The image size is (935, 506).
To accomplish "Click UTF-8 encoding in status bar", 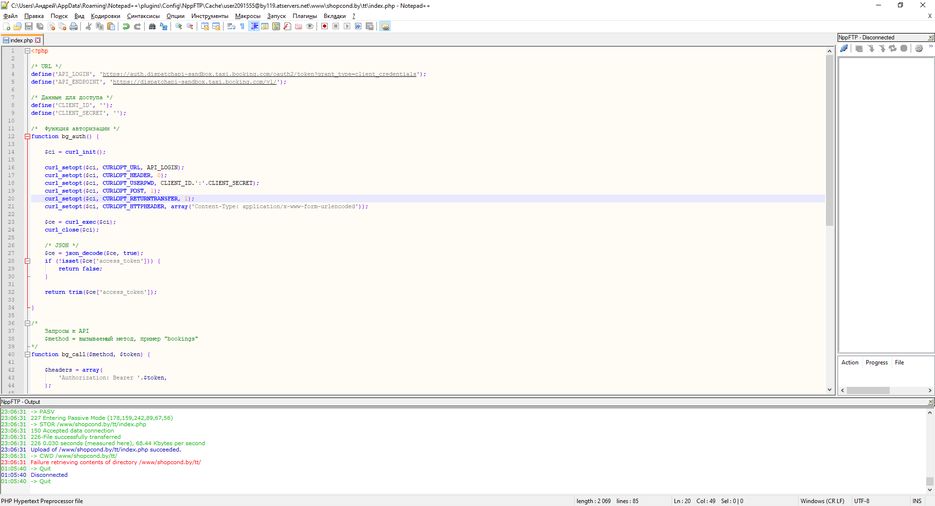I will pyautogui.click(x=862, y=501).
